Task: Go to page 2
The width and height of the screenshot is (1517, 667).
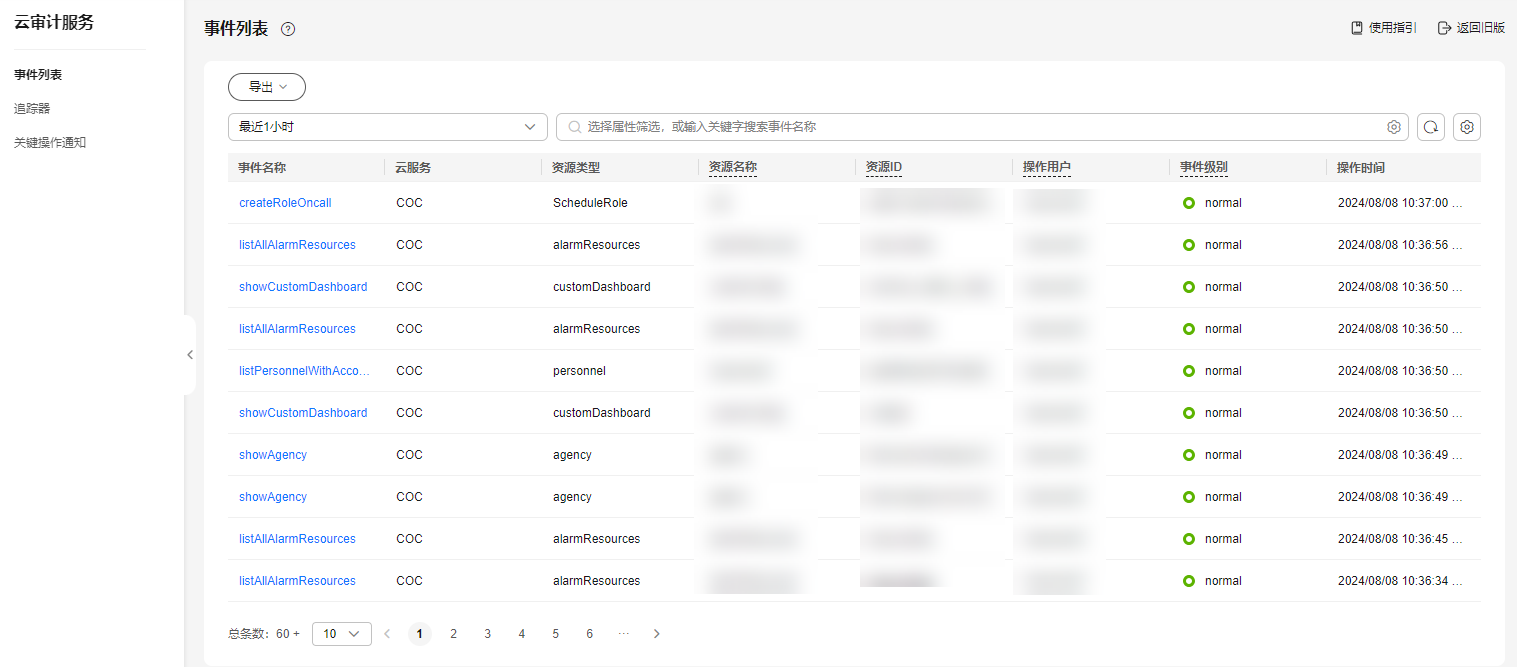Action: 454,634
